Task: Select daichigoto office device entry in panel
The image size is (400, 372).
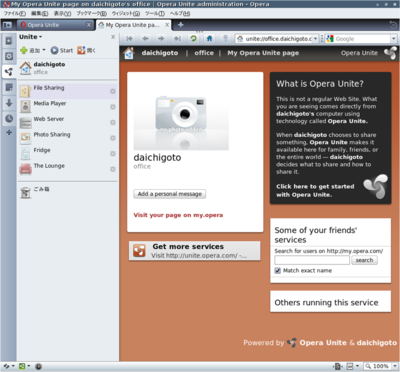Action: coord(68,68)
